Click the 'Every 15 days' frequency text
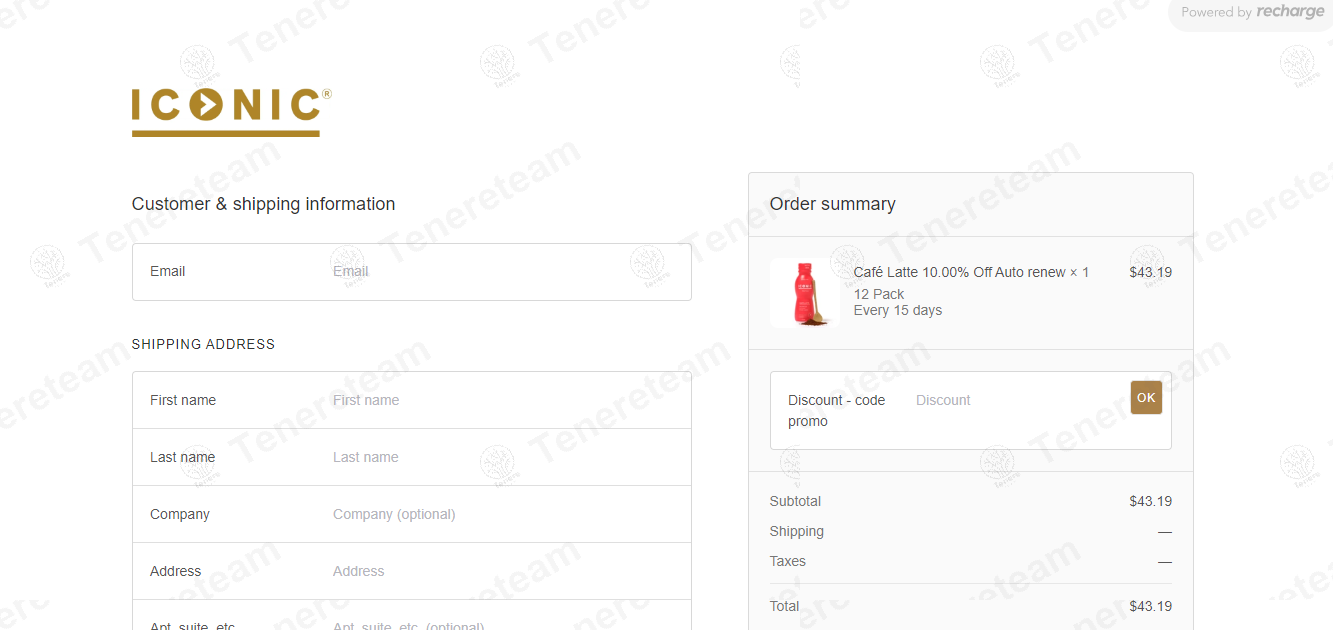 (x=897, y=310)
